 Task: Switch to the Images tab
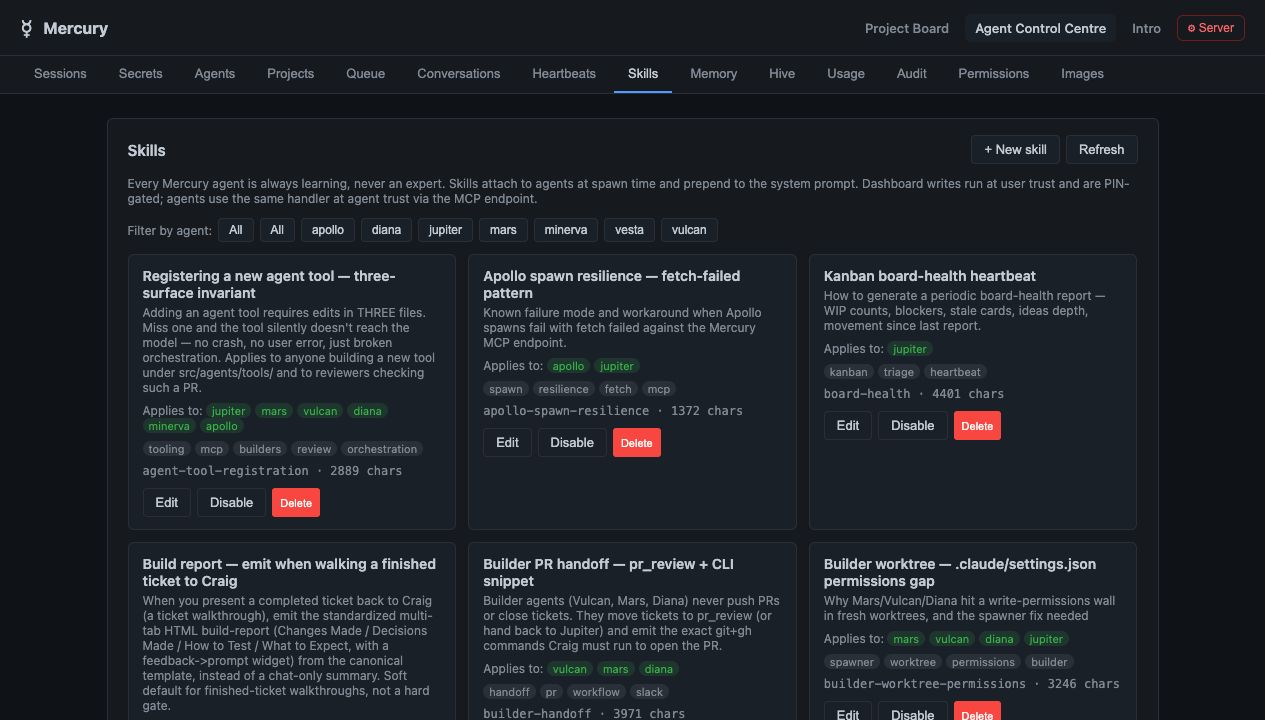coord(1082,74)
